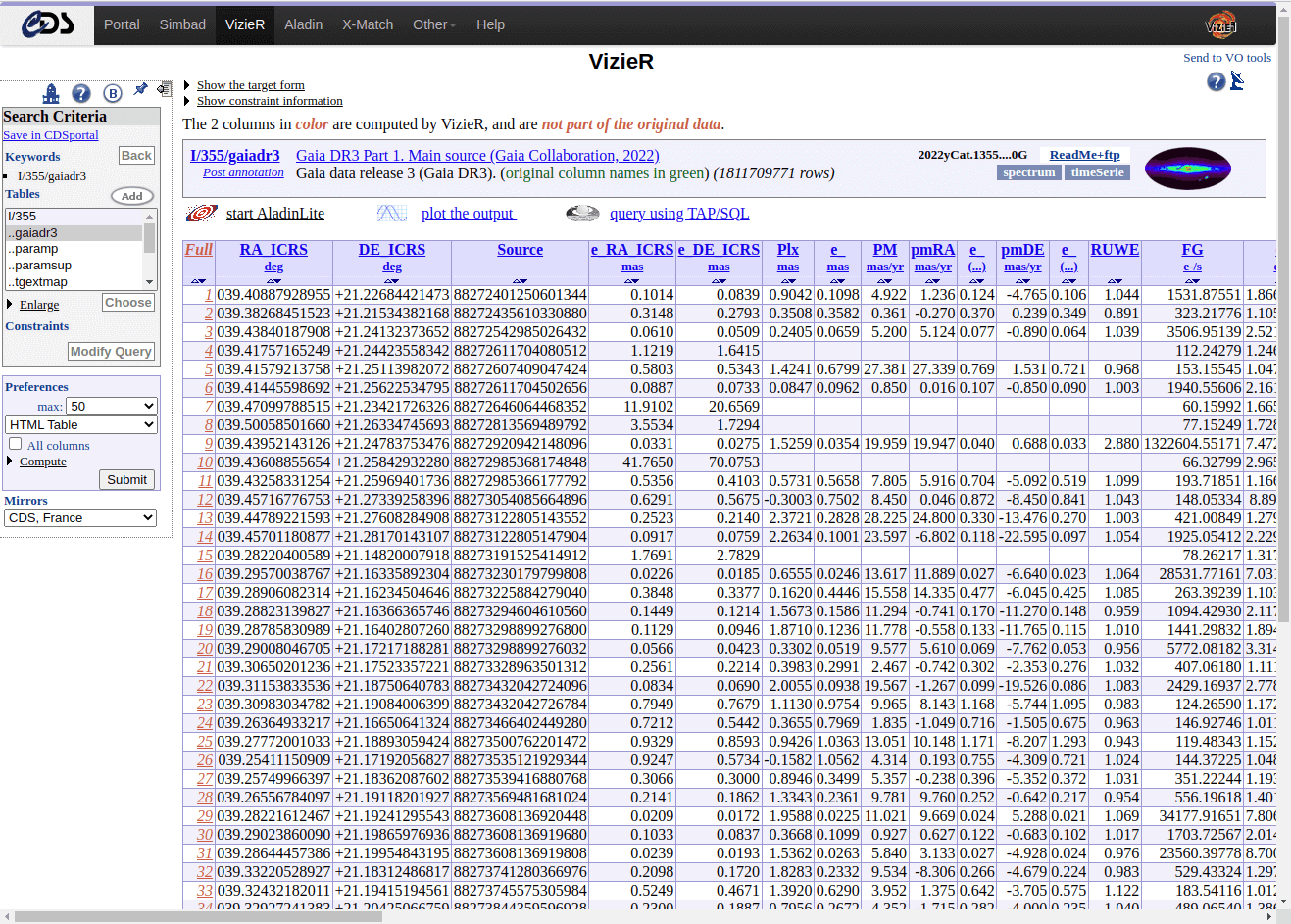The width and height of the screenshot is (1291, 924).
Task: Click the AladinLite spiral icon
Action: [x=201, y=213]
